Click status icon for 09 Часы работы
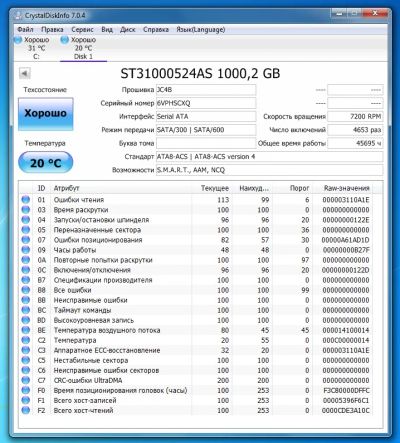This screenshot has height=443, width=400. pos(26,250)
